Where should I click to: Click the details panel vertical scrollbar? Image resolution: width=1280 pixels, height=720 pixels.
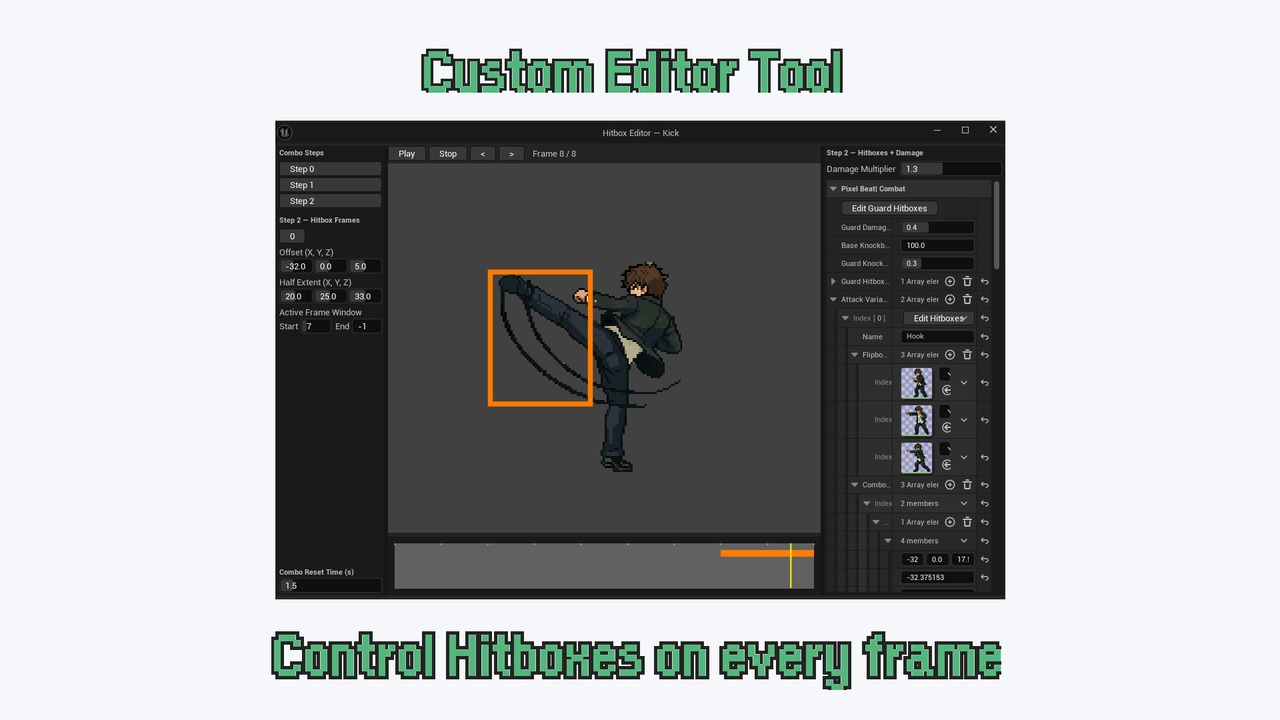click(997, 224)
